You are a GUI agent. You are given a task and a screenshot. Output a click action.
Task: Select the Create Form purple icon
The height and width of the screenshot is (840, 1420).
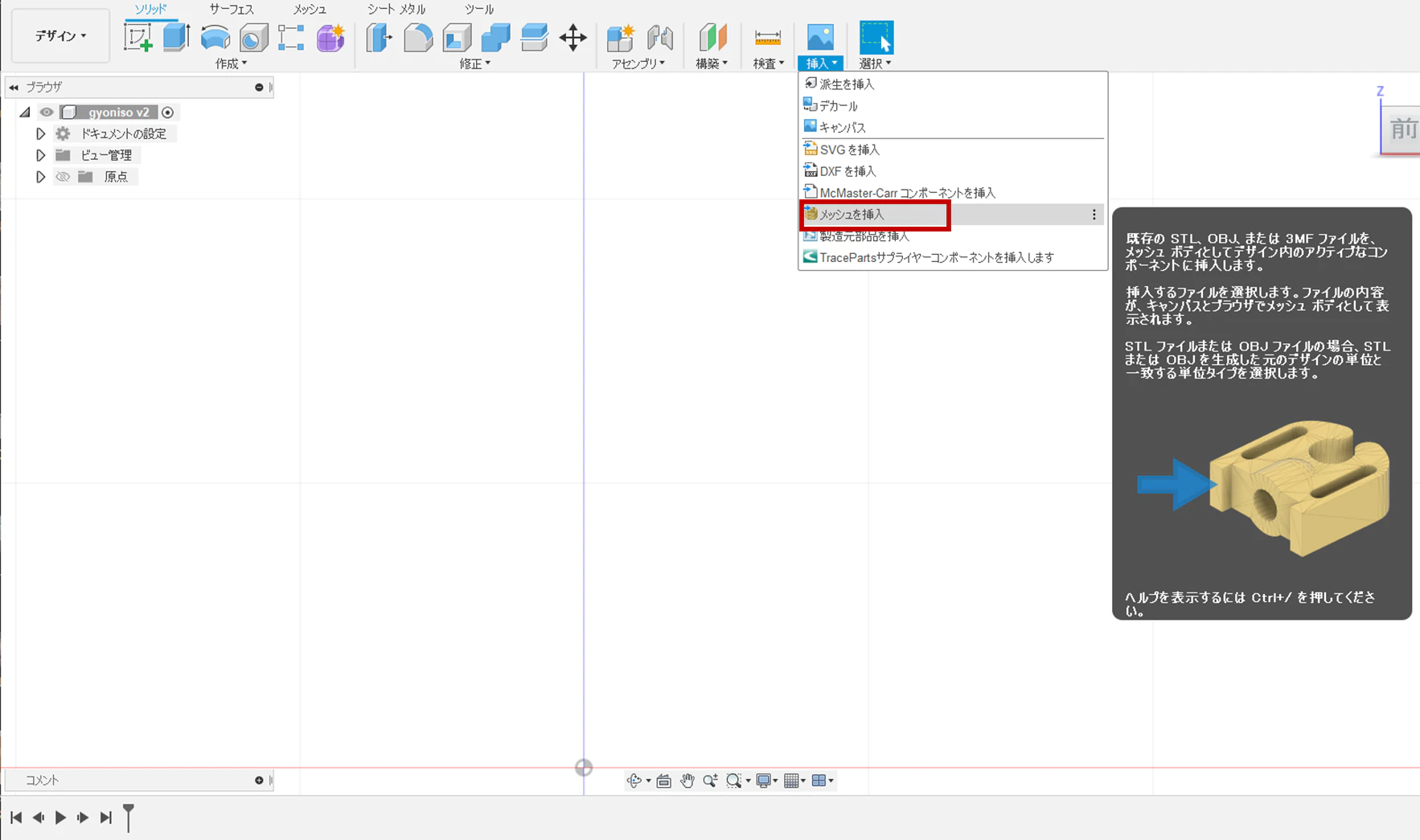point(330,38)
